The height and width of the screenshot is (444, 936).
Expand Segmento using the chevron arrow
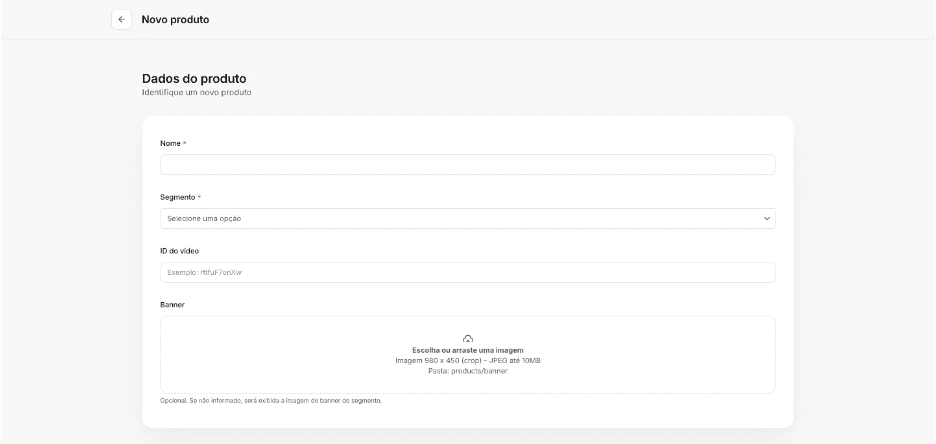click(x=766, y=218)
